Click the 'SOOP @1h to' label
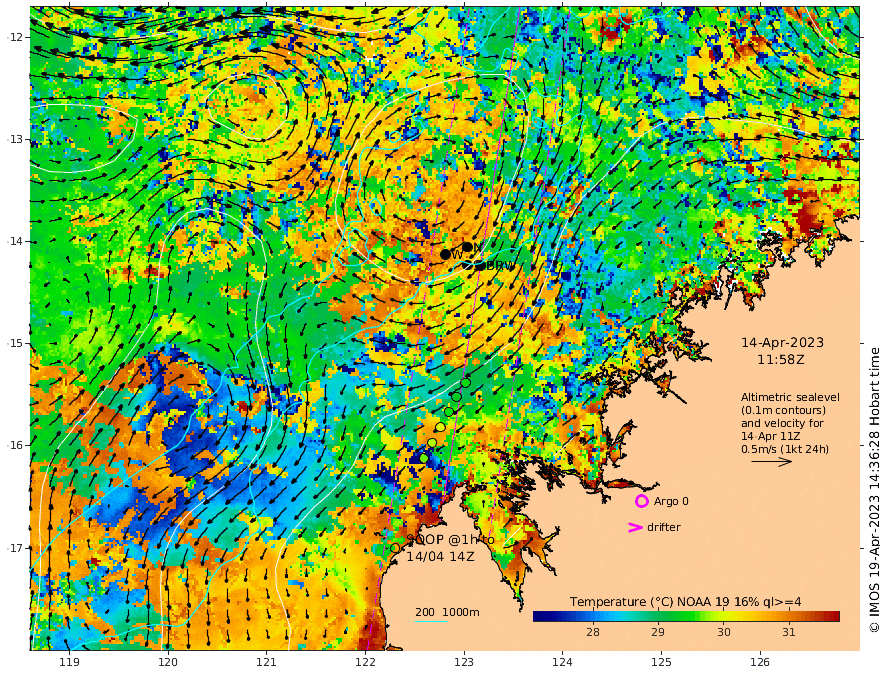Viewport: 880px width, 680px height. (x=450, y=539)
